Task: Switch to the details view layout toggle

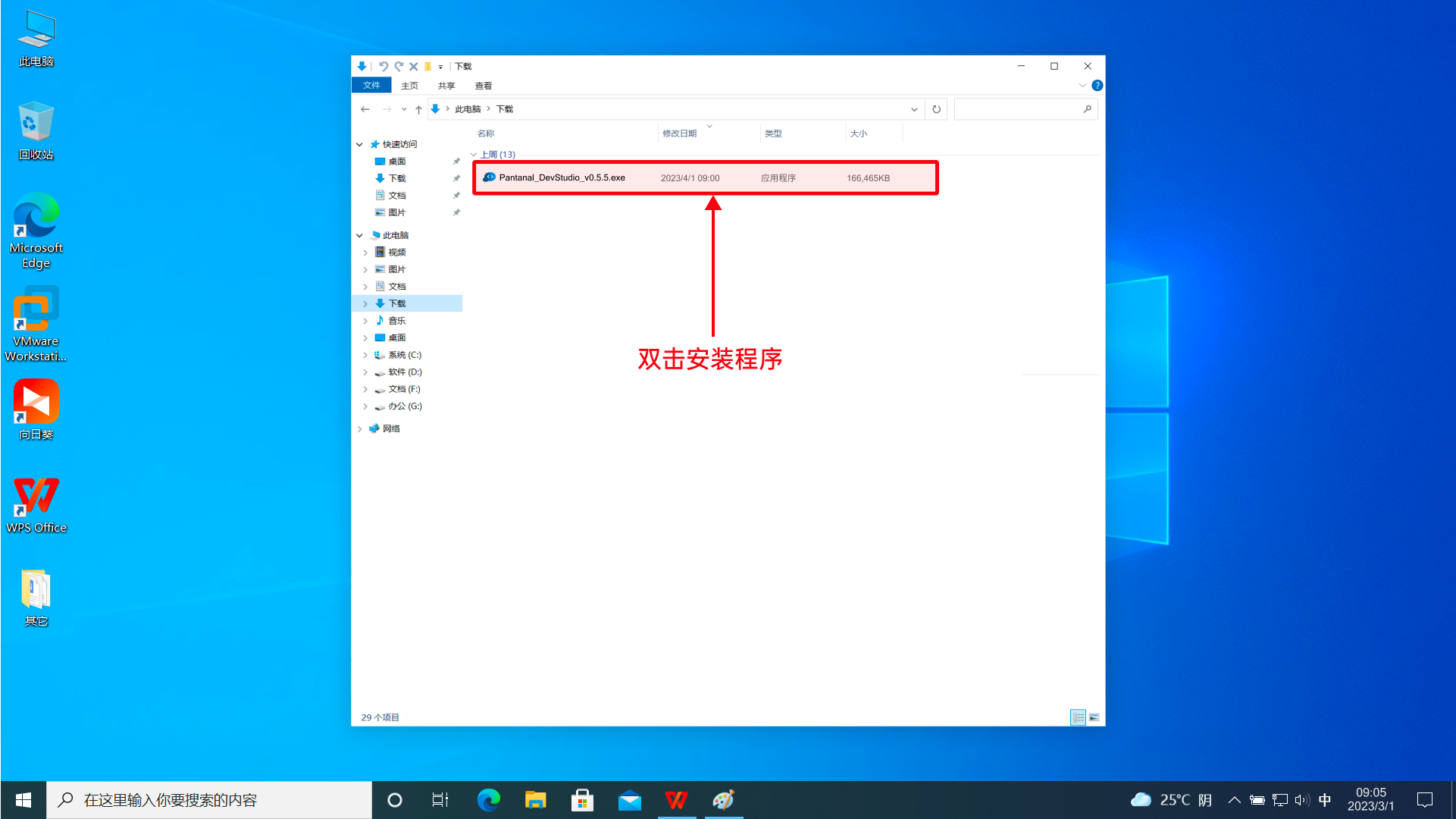Action: (x=1078, y=717)
